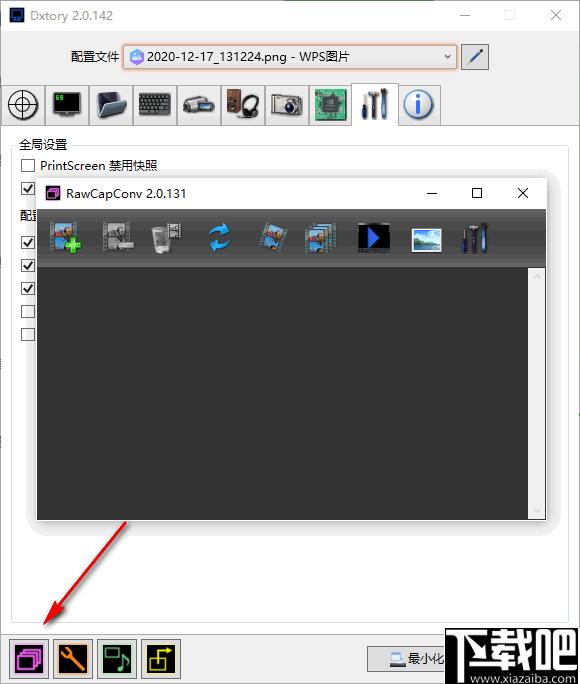Convert multiple videos with stacked filmstrip icon
The width and height of the screenshot is (580, 684).
tap(321, 238)
